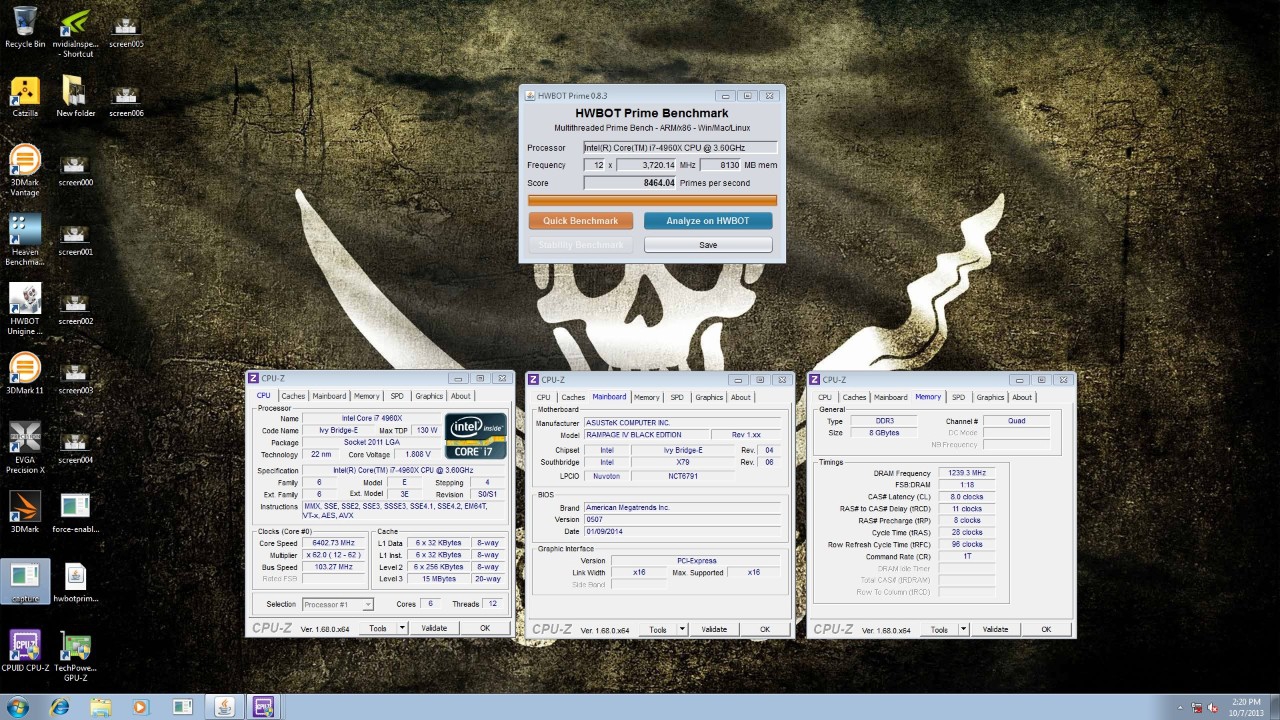Select the screen005 image file icon
The height and width of the screenshot is (720, 1280).
pos(126,32)
